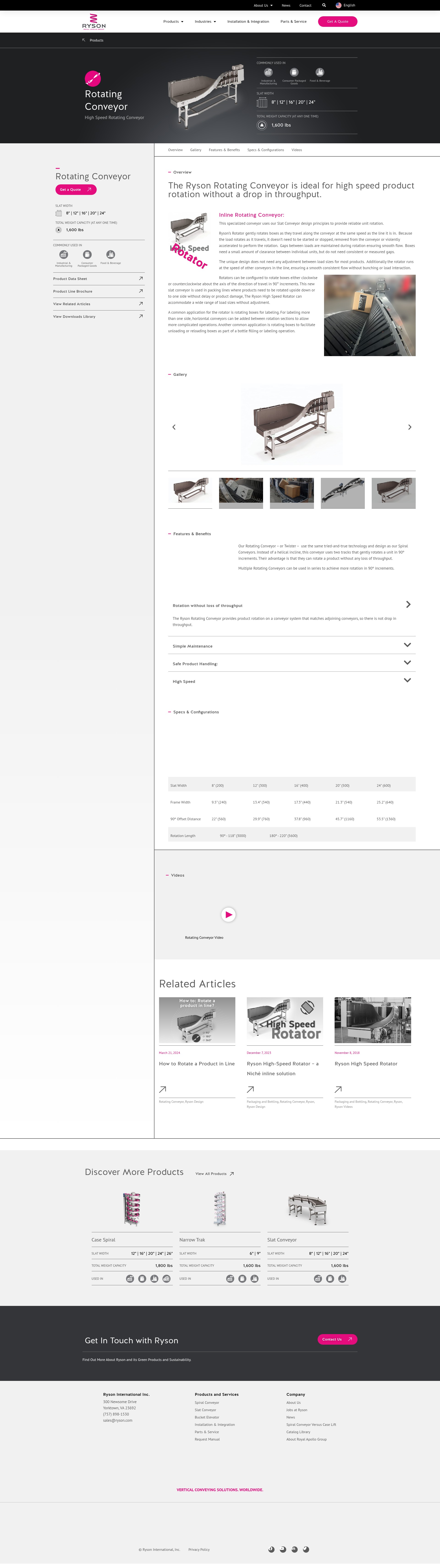The image size is (440, 1568).
Task: Switch to the Specs & Configurations tab
Action: click(x=265, y=150)
